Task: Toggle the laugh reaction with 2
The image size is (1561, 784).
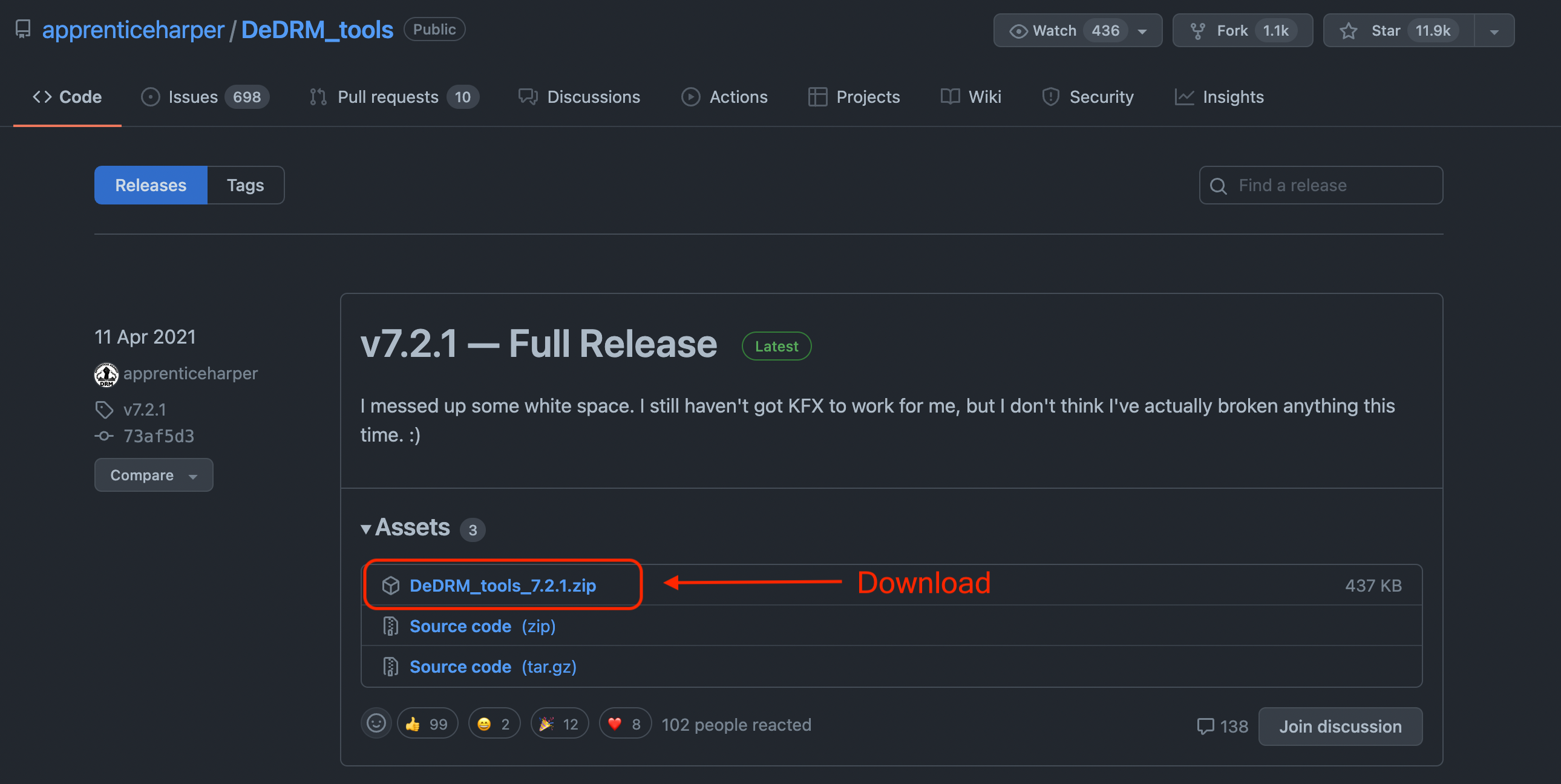Action: [x=494, y=724]
